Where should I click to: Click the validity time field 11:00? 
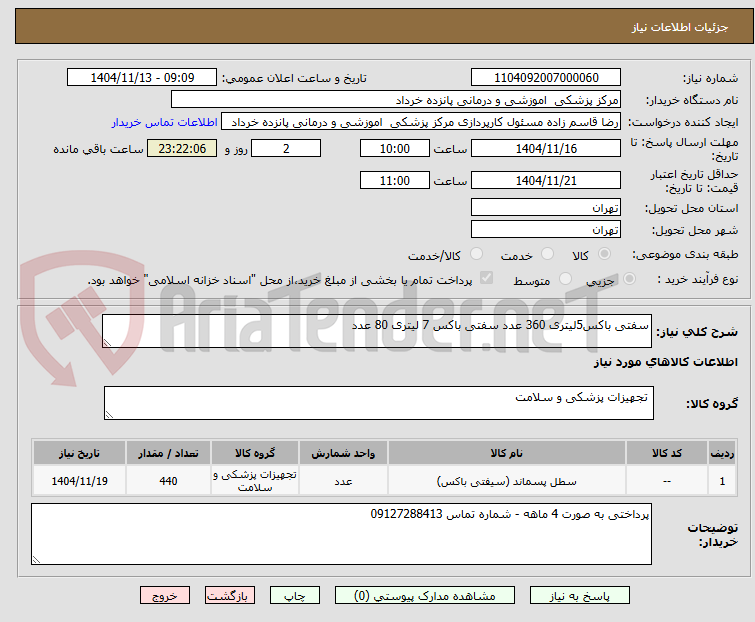click(395, 181)
